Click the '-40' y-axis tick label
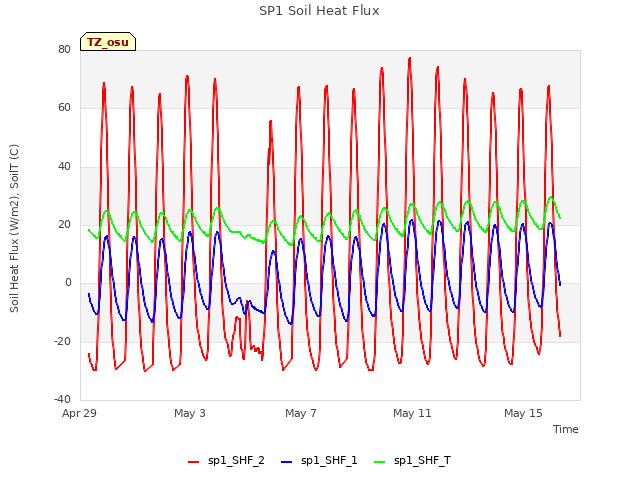Image resolution: width=640 pixels, height=480 pixels. point(62,399)
